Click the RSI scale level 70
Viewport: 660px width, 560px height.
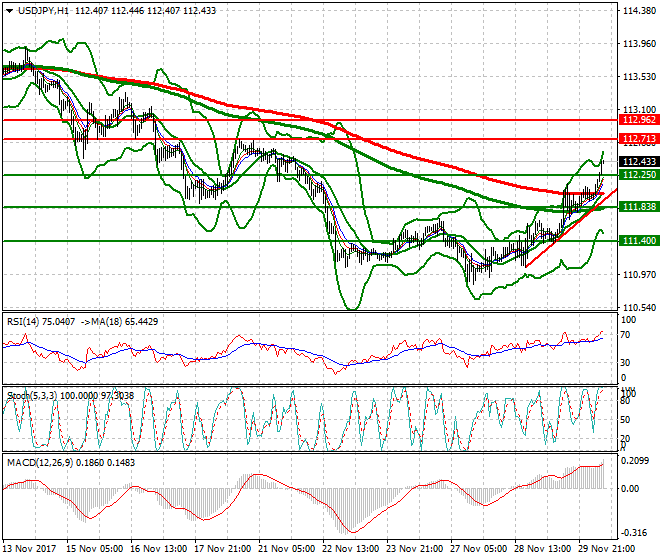626,335
